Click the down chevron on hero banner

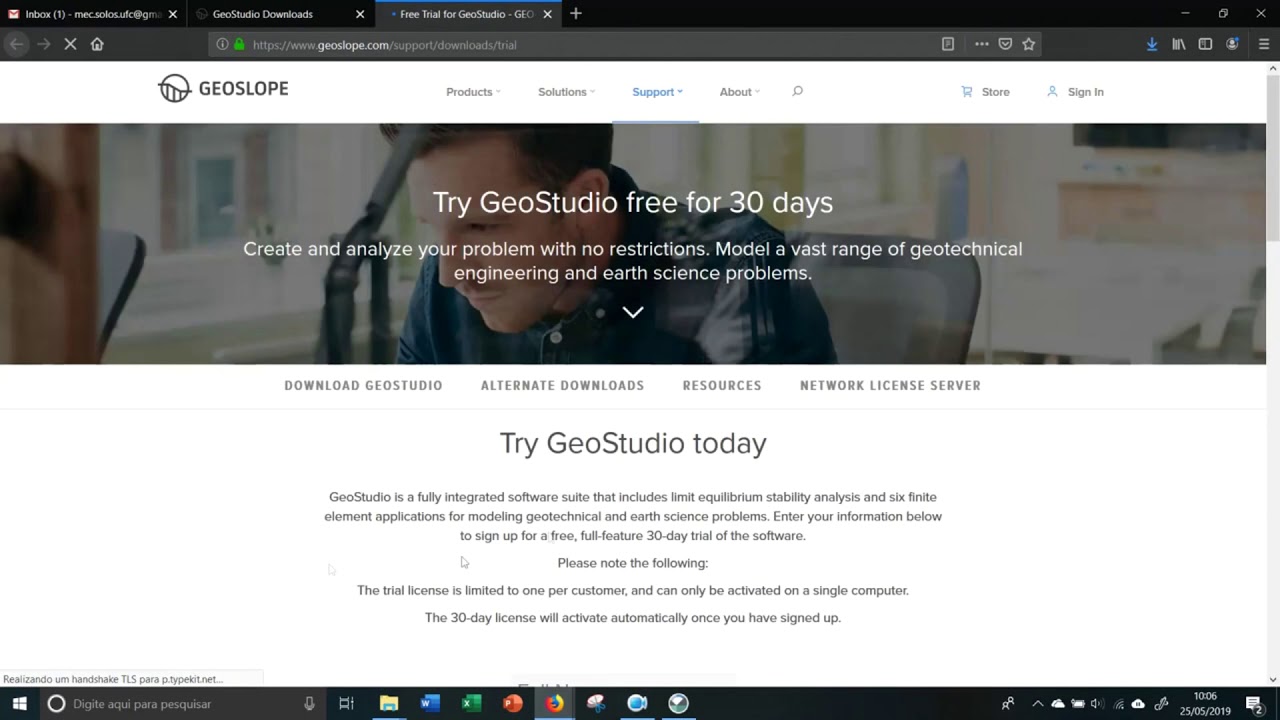pyautogui.click(x=633, y=312)
